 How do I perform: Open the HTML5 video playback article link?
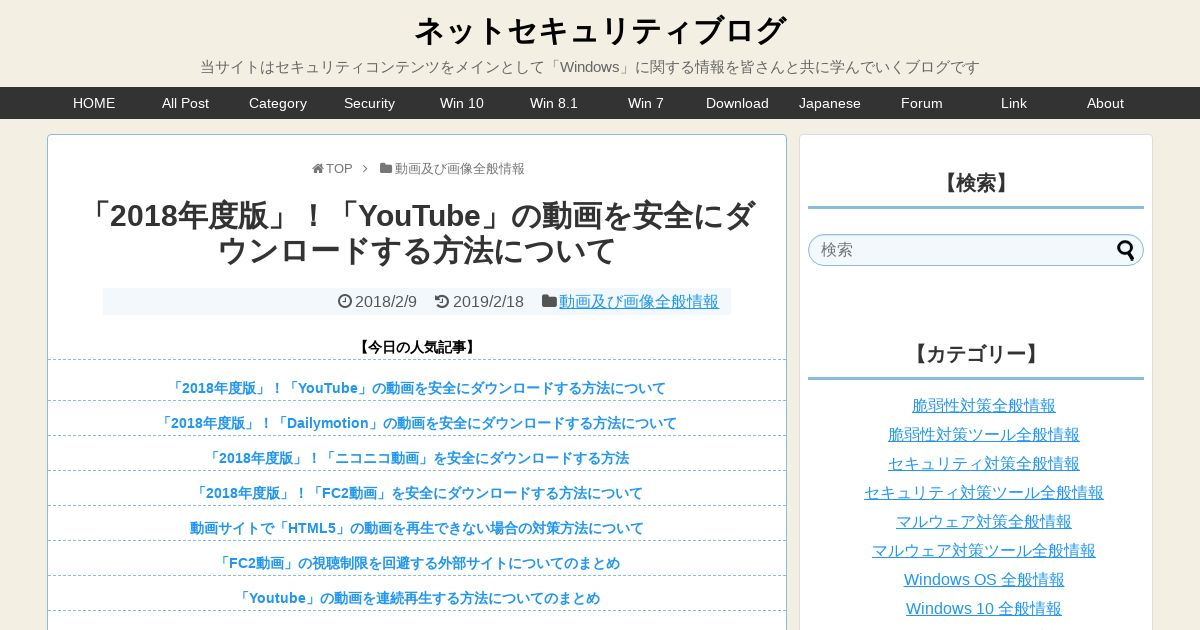coord(417,528)
